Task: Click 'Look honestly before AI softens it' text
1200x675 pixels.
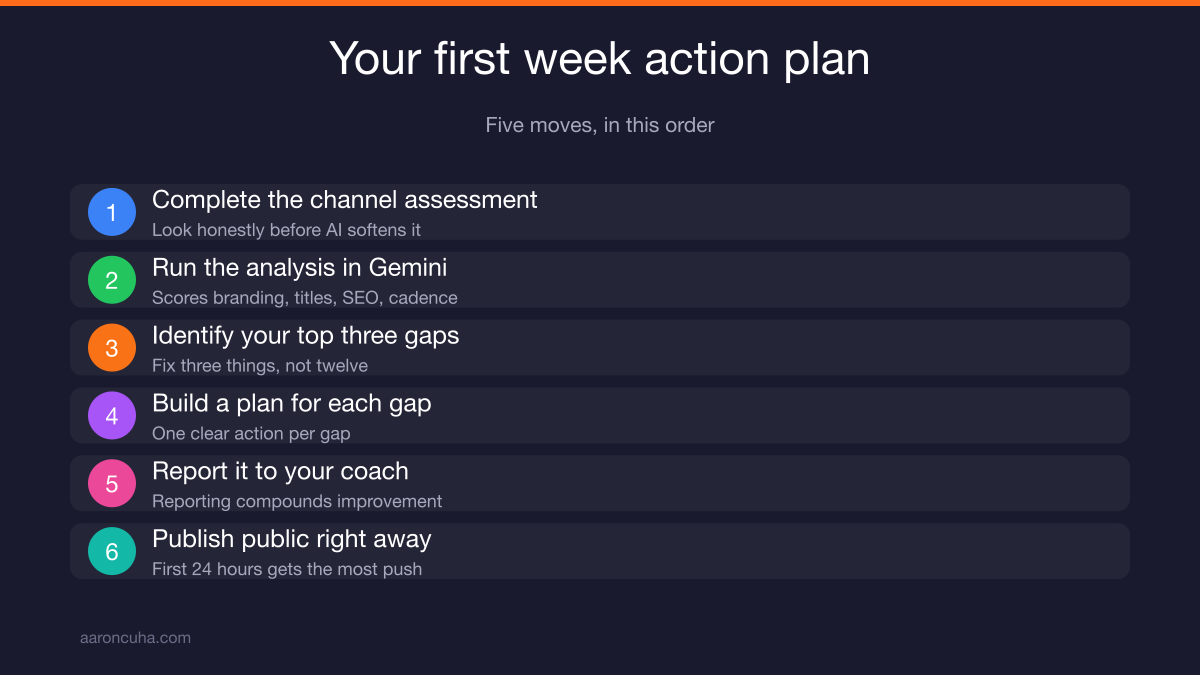Action: 286,230
